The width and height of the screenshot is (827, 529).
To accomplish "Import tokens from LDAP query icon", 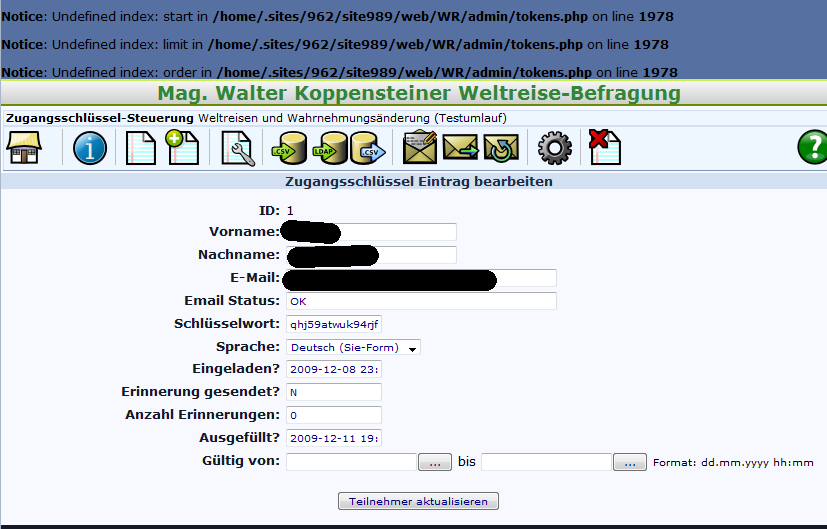I will (x=331, y=148).
